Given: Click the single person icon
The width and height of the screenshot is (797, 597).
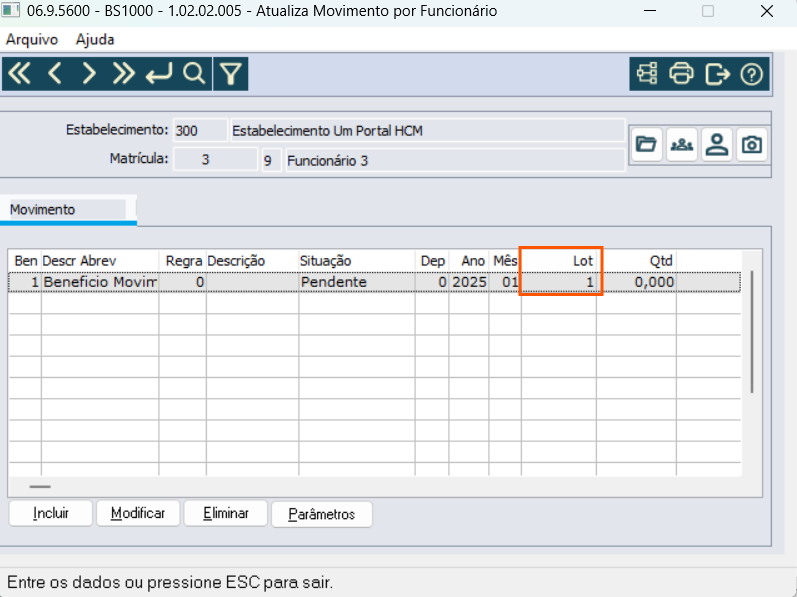Looking at the screenshot, I should click(x=717, y=145).
